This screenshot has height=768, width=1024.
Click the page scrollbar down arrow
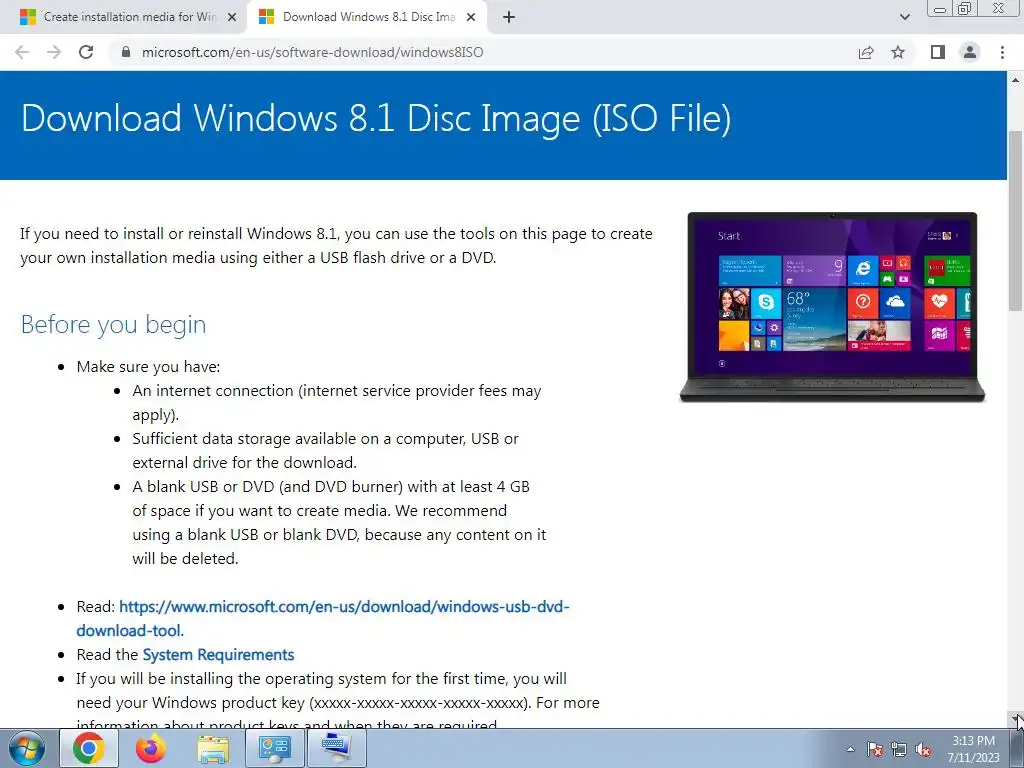1016,719
